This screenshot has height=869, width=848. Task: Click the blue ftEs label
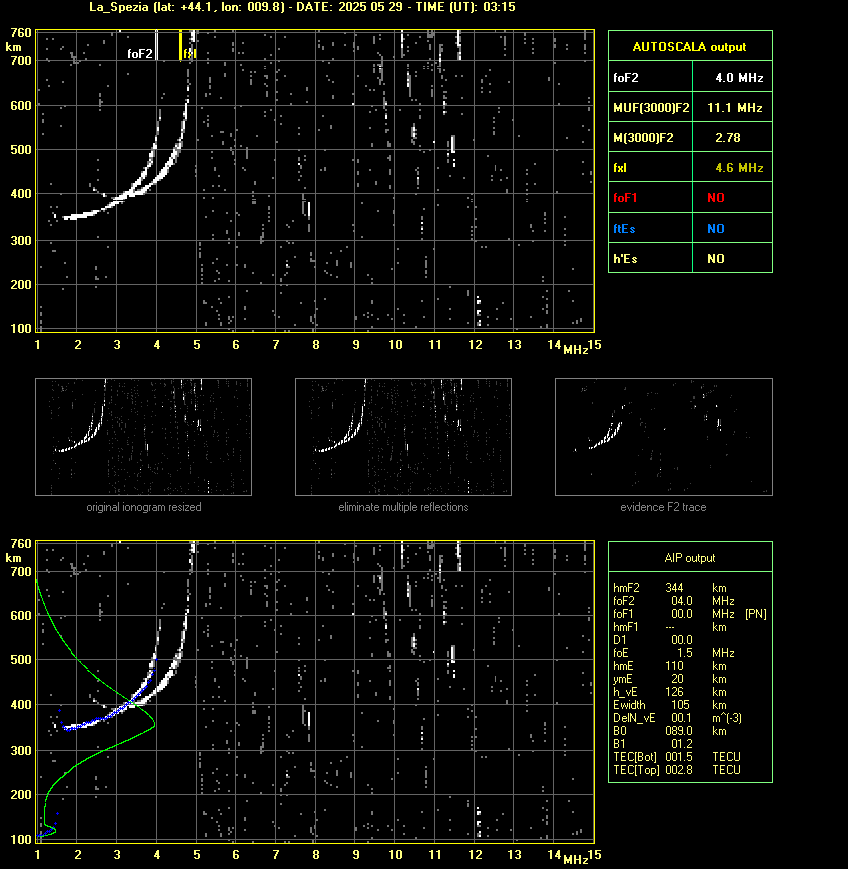coord(624,228)
